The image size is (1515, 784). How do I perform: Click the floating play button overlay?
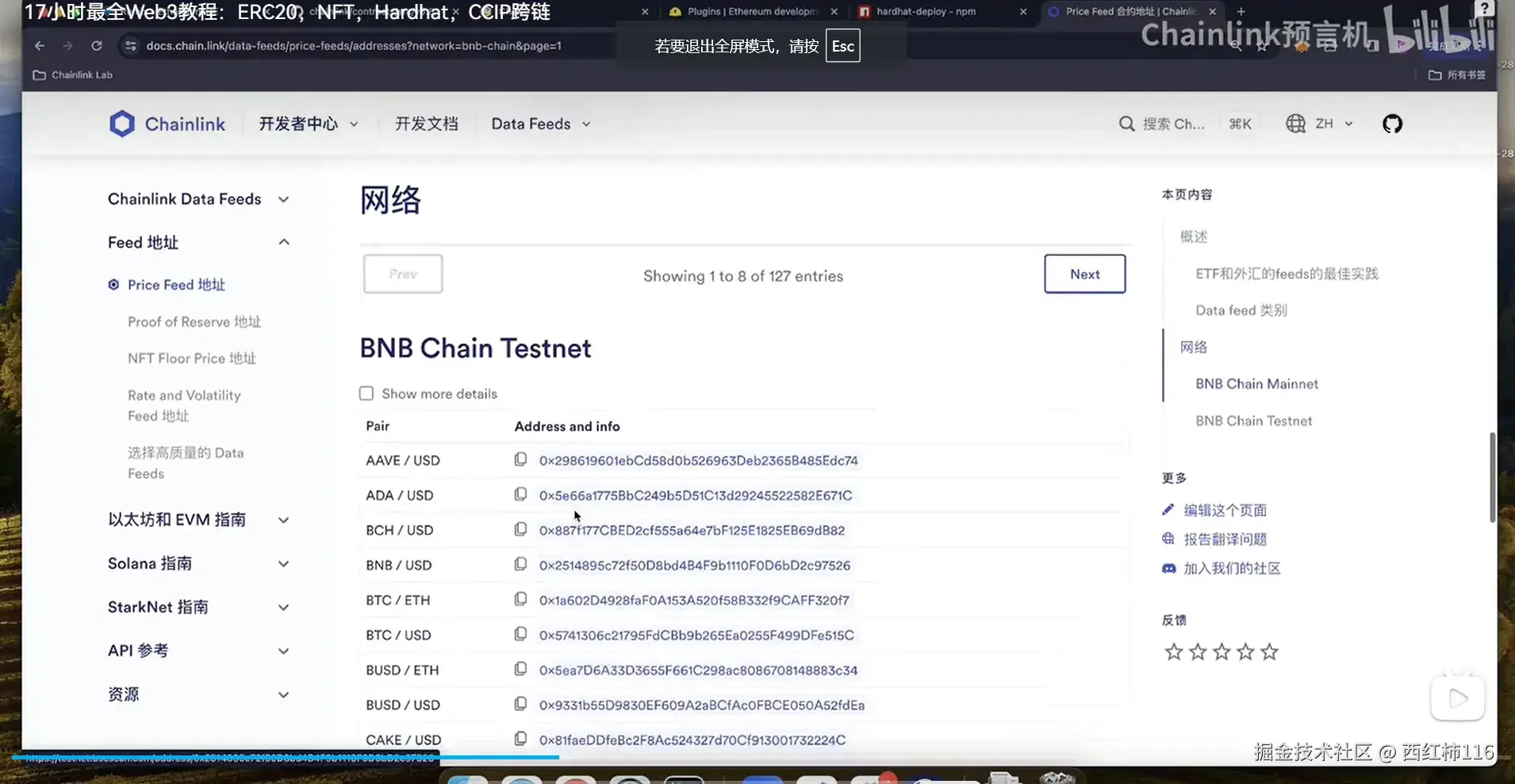1457,698
